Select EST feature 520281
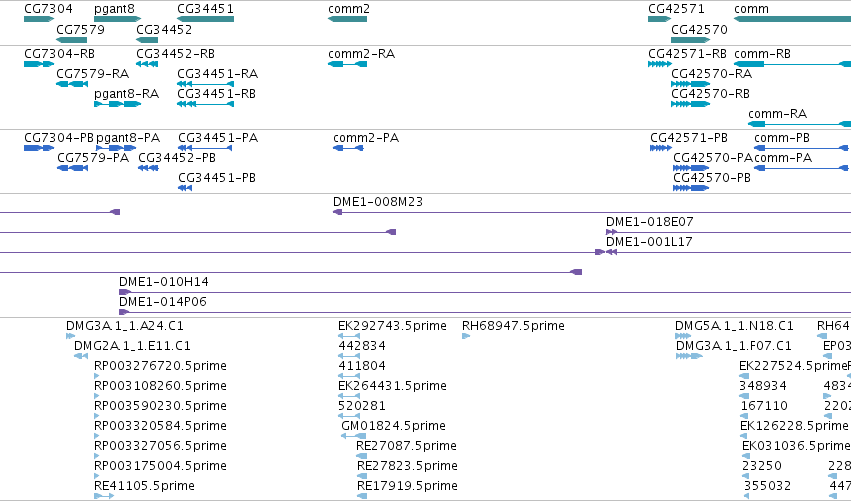The height and width of the screenshot is (501, 851). [349, 416]
